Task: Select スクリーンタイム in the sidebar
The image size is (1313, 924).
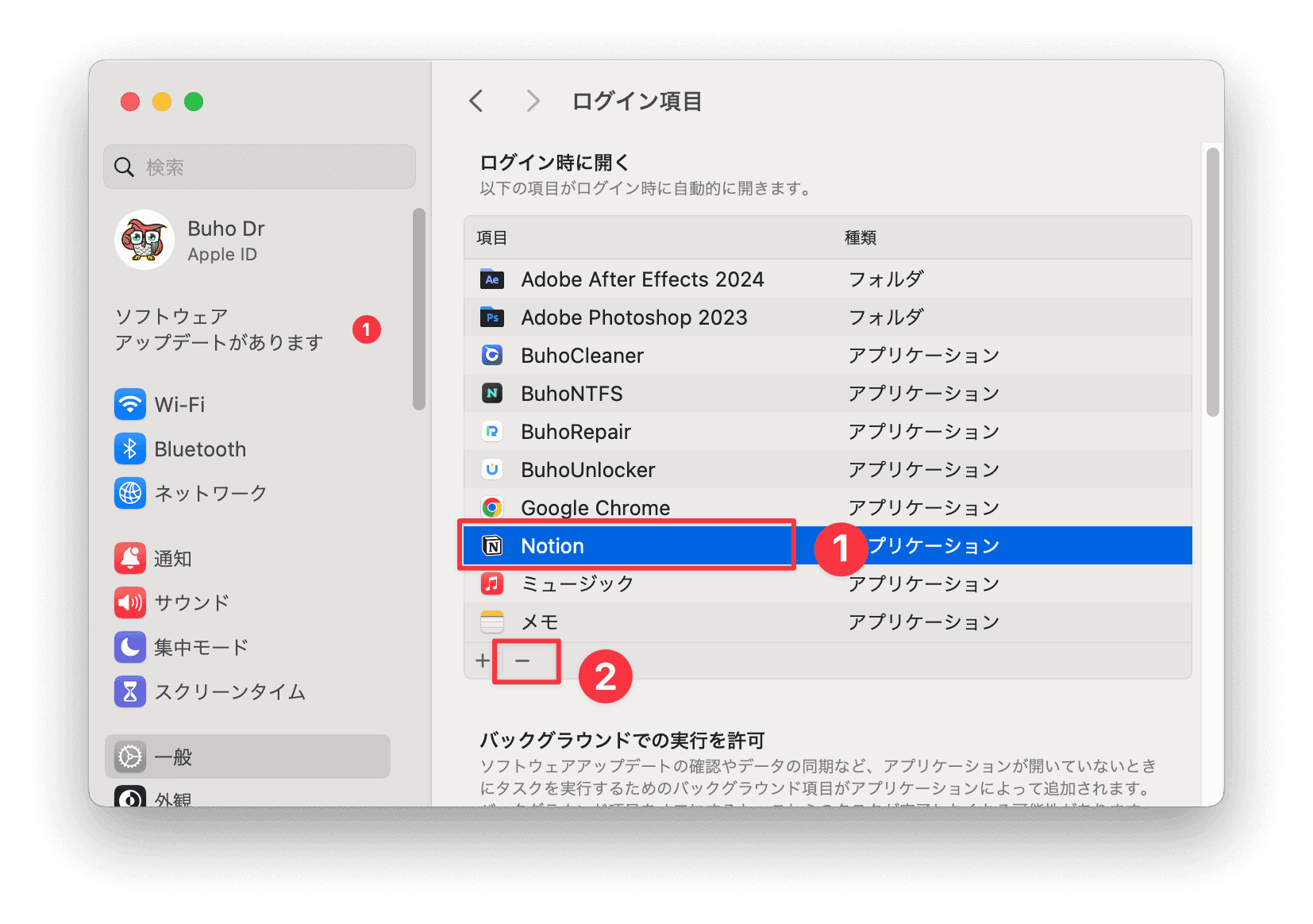Action: [248, 691]
